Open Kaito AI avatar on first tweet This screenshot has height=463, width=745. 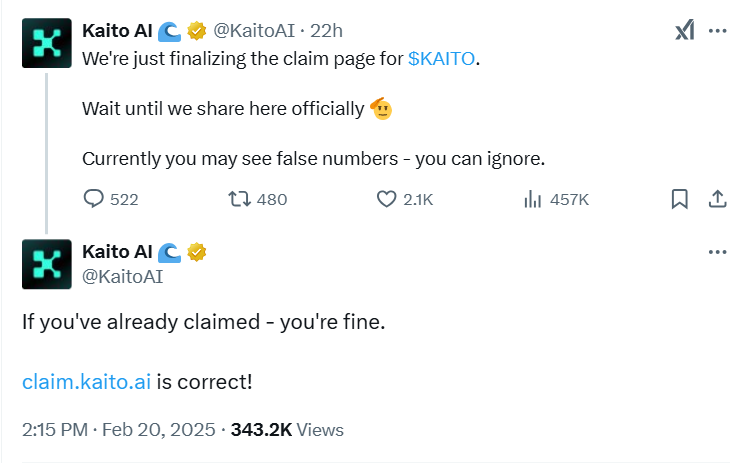pos(47,43)
